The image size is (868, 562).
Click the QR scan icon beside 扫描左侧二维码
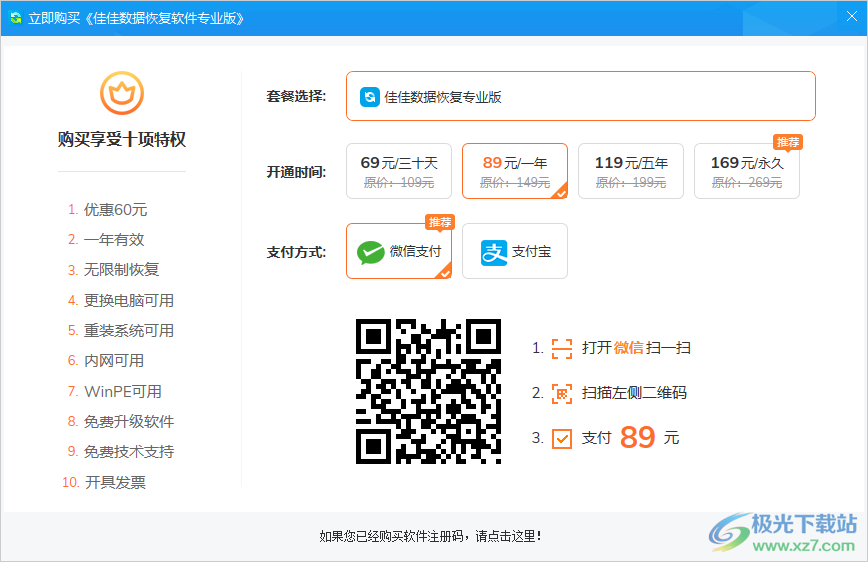pyautogui.click(x=562, y=394)
